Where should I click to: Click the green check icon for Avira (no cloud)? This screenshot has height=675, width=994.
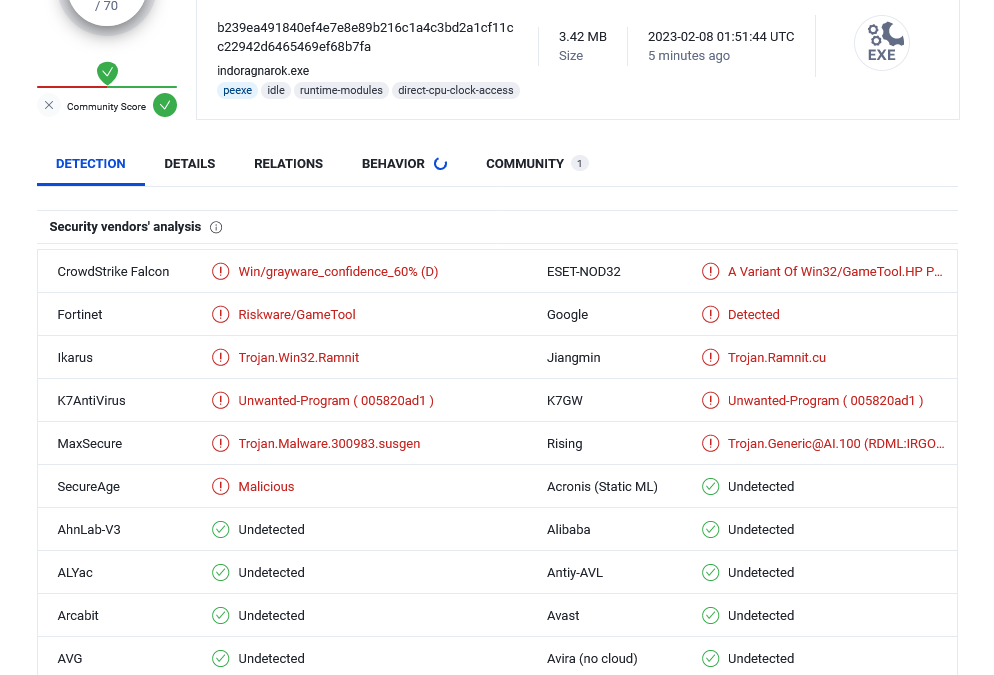pyautogui.click(x=711, y=659)
